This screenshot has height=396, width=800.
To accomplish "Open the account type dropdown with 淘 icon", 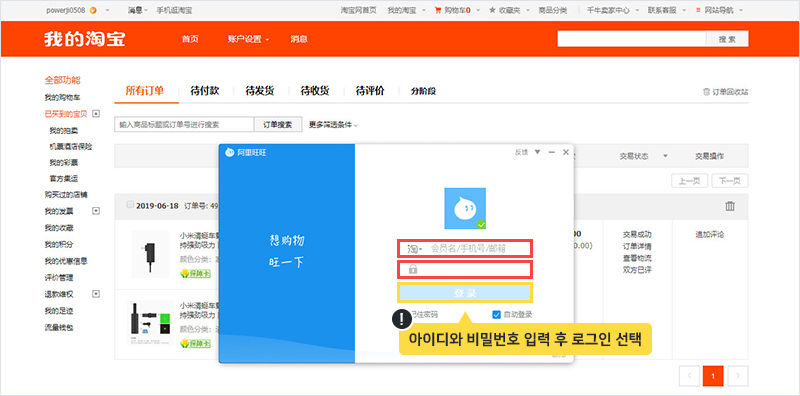I will [x=414, y=249].
